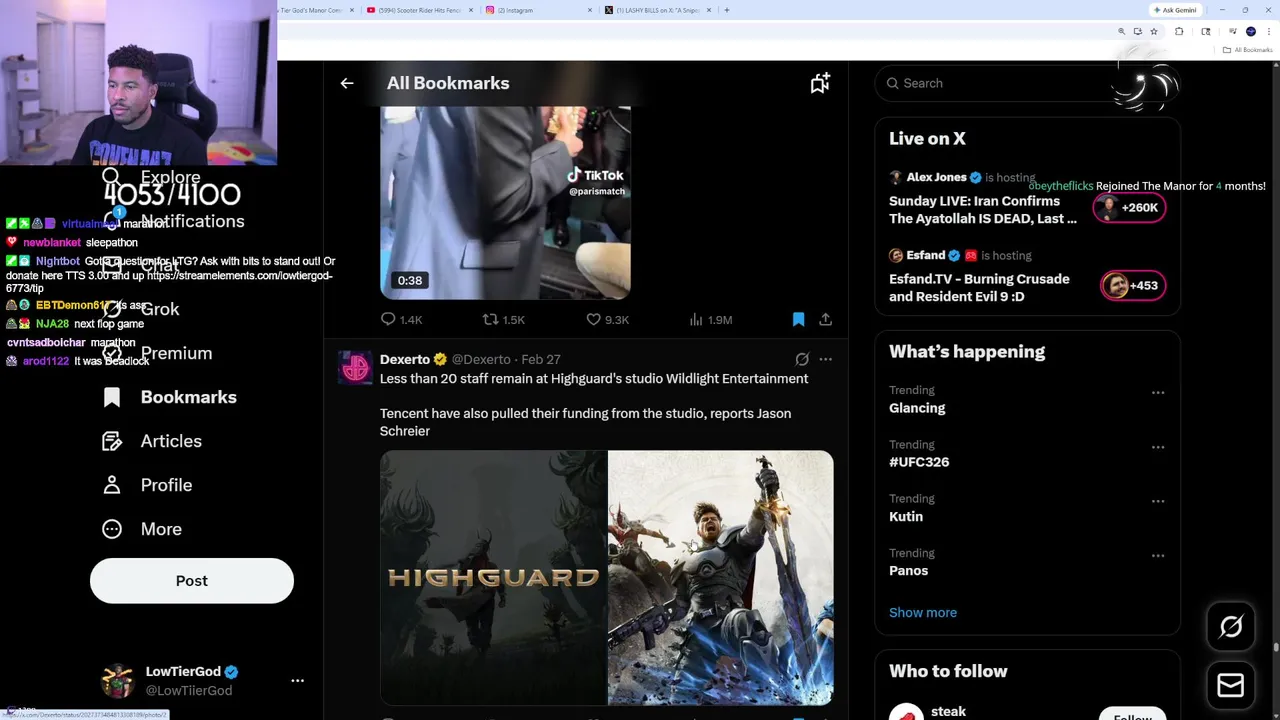Open Grok explain icon on Dexerto post
This screenshot has height=720, width=1280.
point(802,359)
